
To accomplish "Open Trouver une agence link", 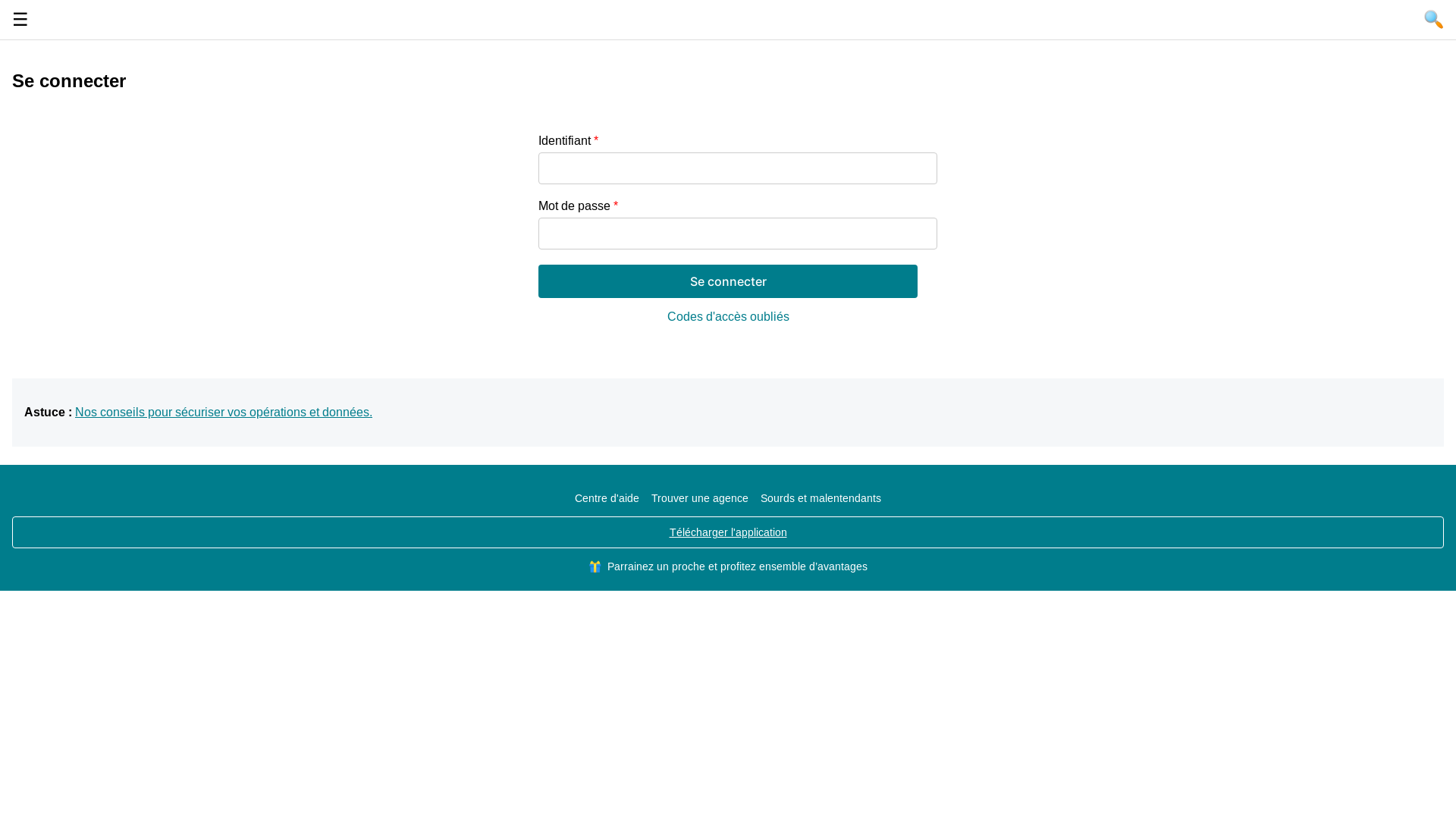I will pyautogui.click(x=700, y=498).
